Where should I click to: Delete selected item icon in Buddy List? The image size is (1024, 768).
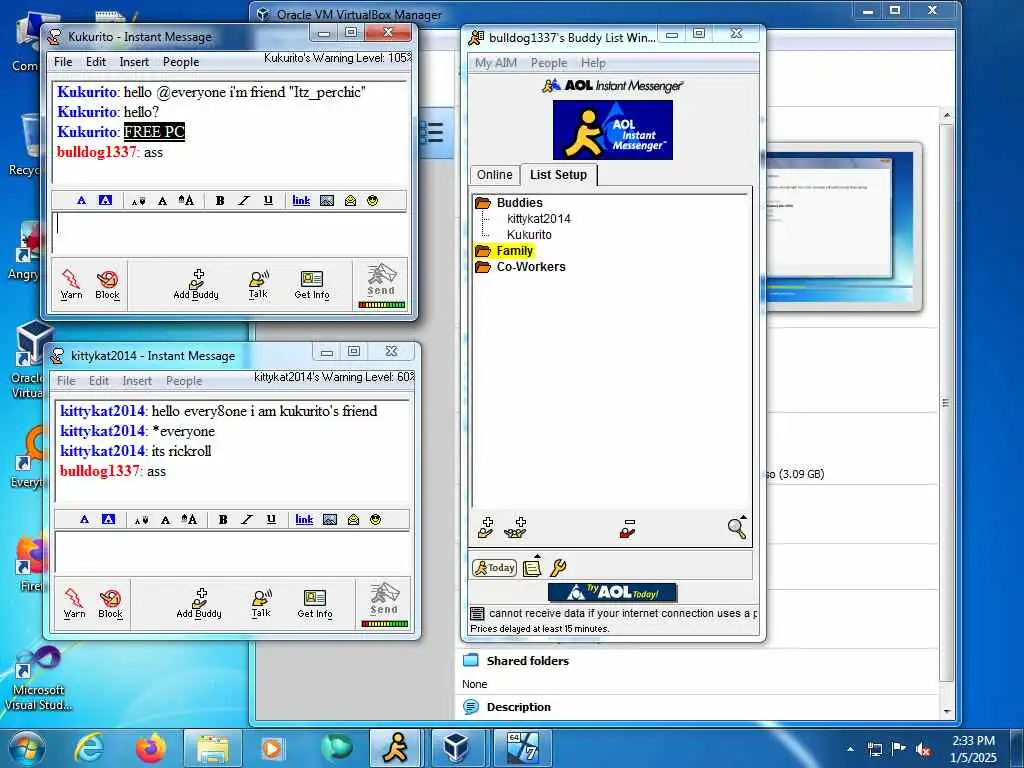pyautogui.click(x=628, y=529)
